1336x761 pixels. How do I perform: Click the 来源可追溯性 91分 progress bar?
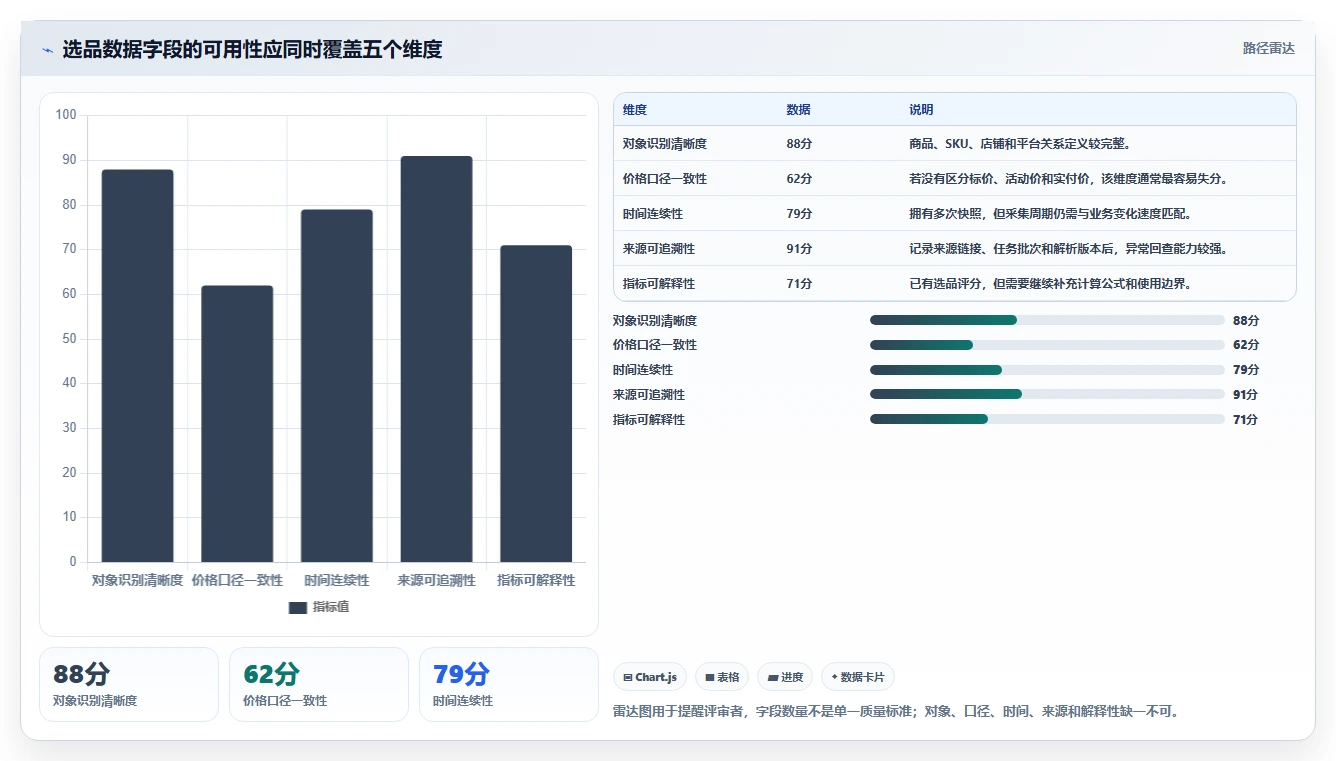click(1047, 395)
